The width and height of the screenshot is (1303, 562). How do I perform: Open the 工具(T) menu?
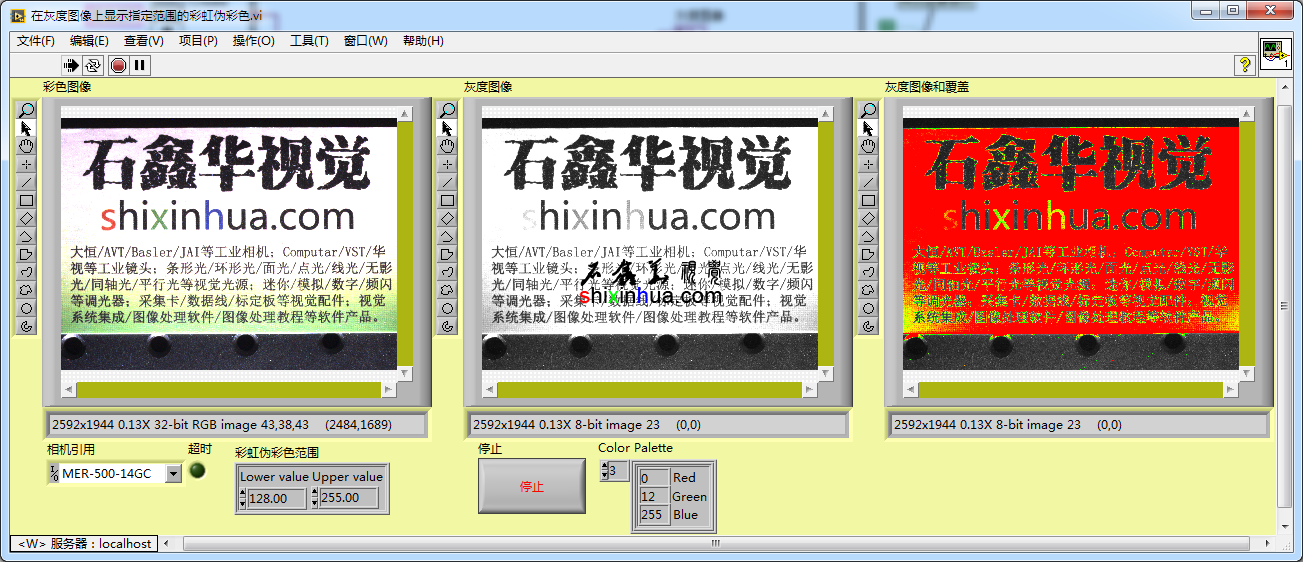pyautogui.click(x=309, y=41)
